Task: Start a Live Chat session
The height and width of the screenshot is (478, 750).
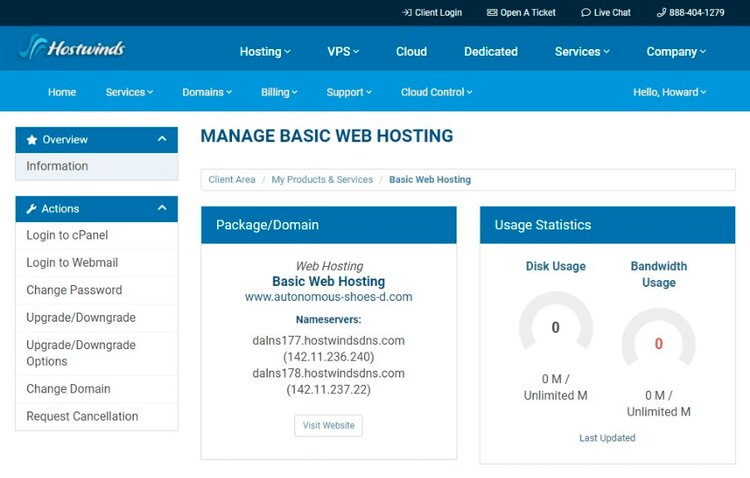Action: 606,12
